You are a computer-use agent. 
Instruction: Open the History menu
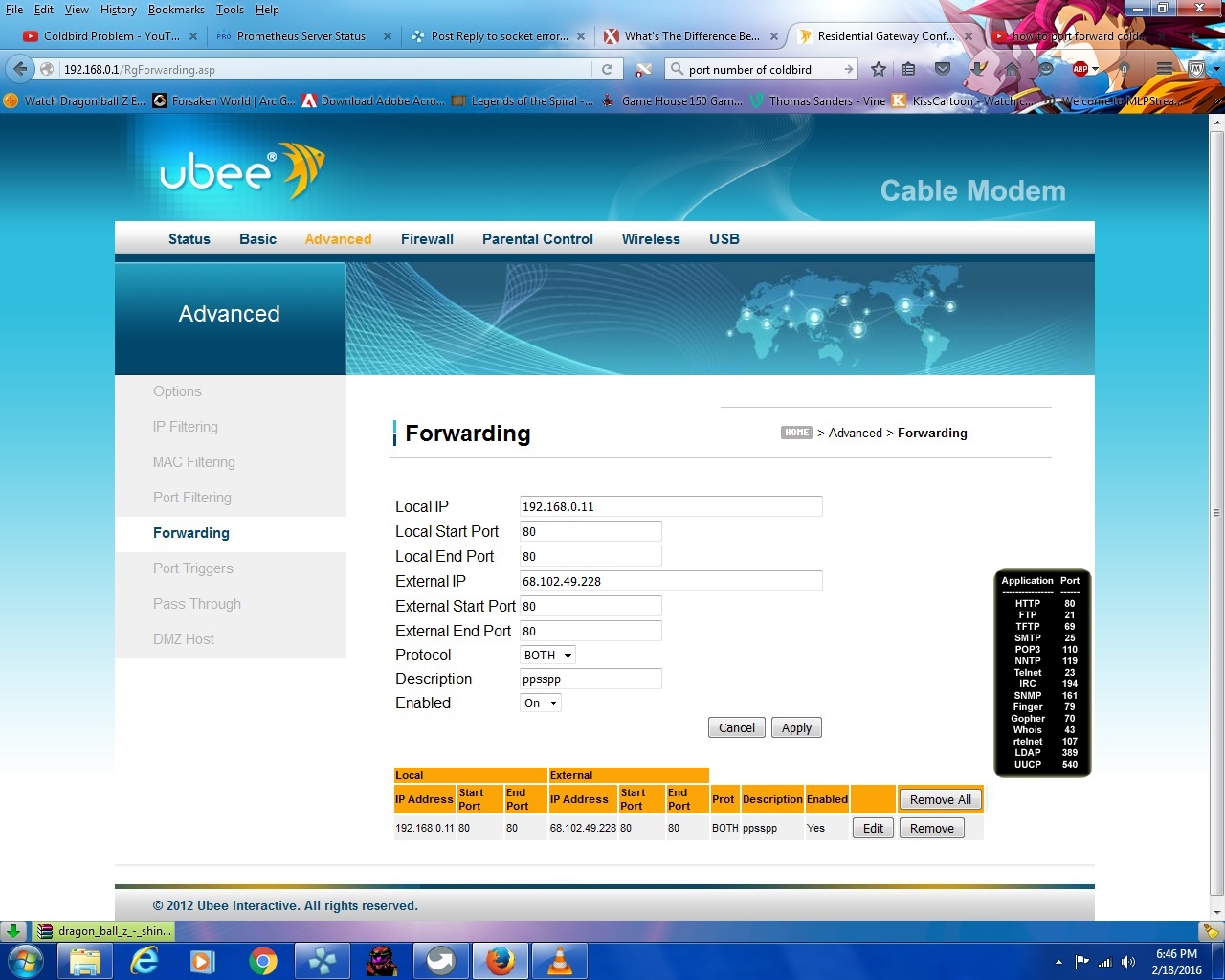118,10
